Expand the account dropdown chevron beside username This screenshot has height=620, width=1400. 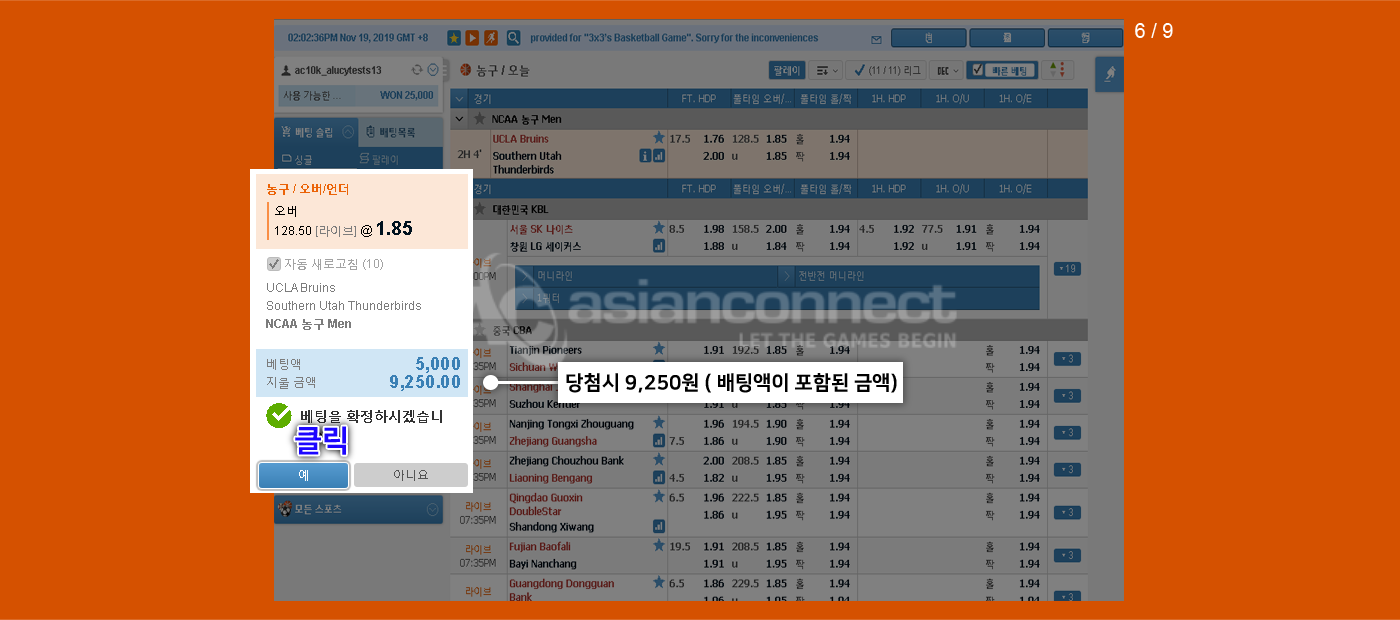[x=433, y=70]
